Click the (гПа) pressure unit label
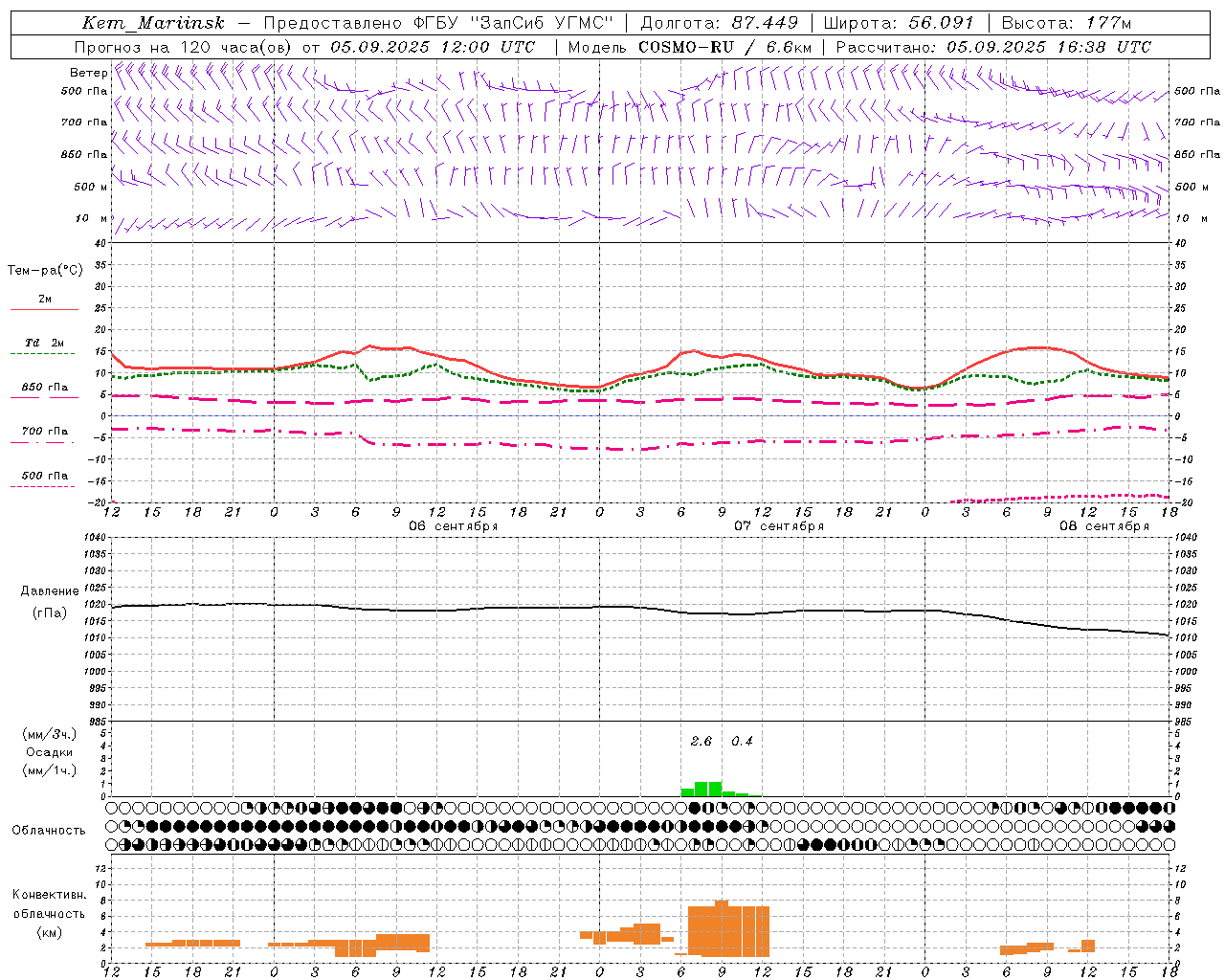The width and height of the screenshot is (1225, 980). pos(50,613)
